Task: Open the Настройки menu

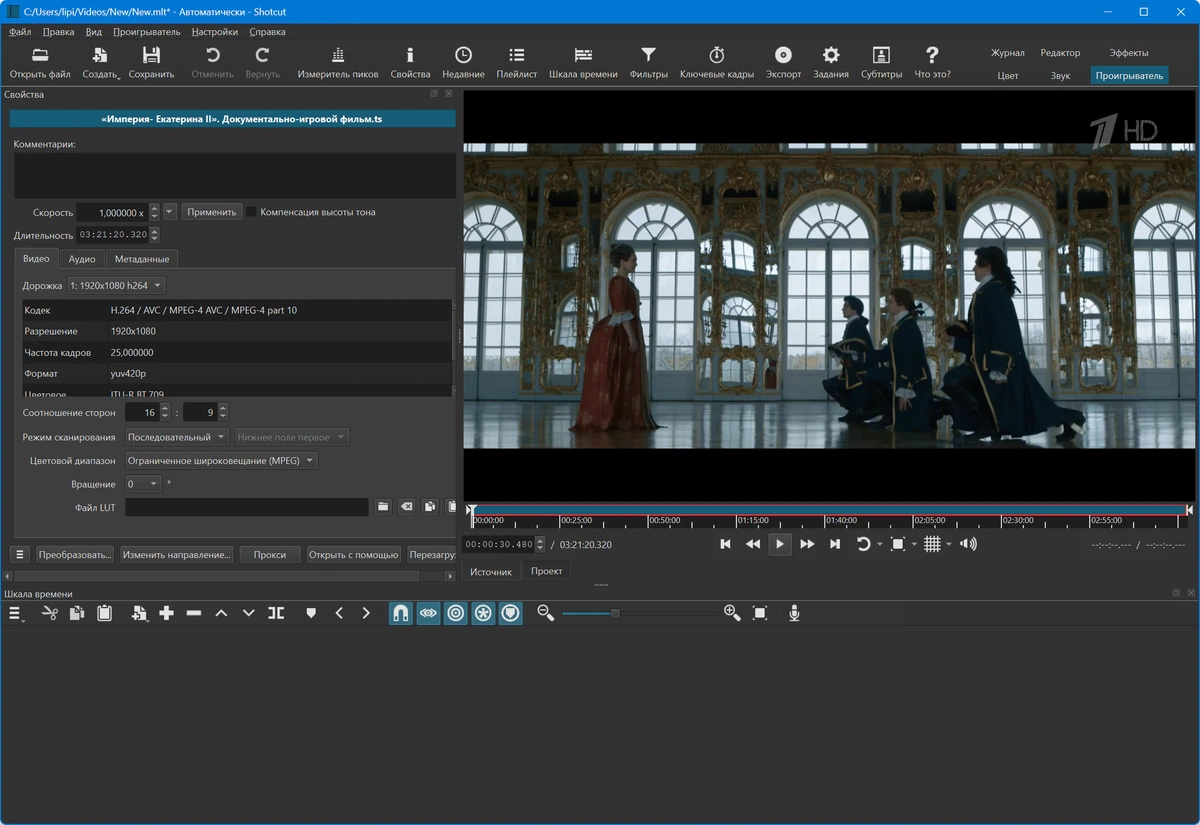Action: (214, 31)
